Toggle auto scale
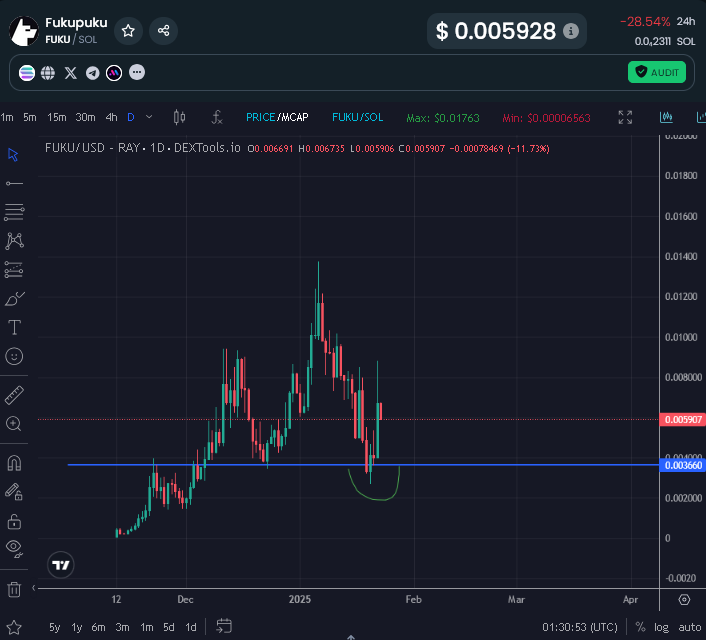 (x=690, y=627)
